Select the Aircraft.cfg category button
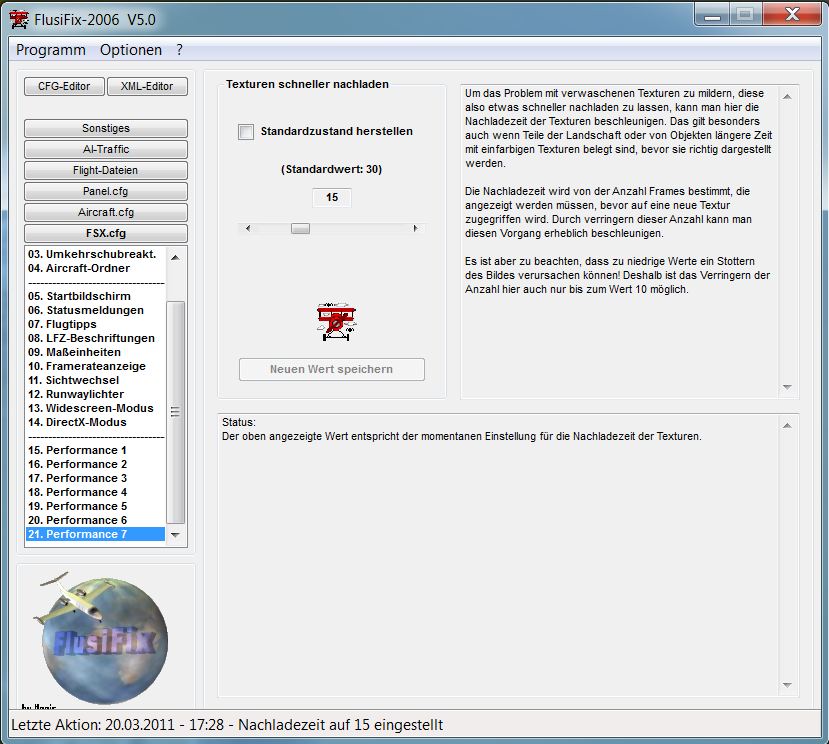 pos(106,212)
